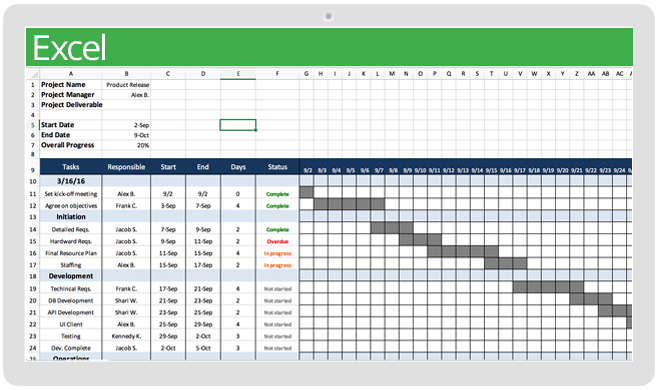Click the Gantt bar for Staffing
Screen dimensions: 660x390
coord(506,263)
